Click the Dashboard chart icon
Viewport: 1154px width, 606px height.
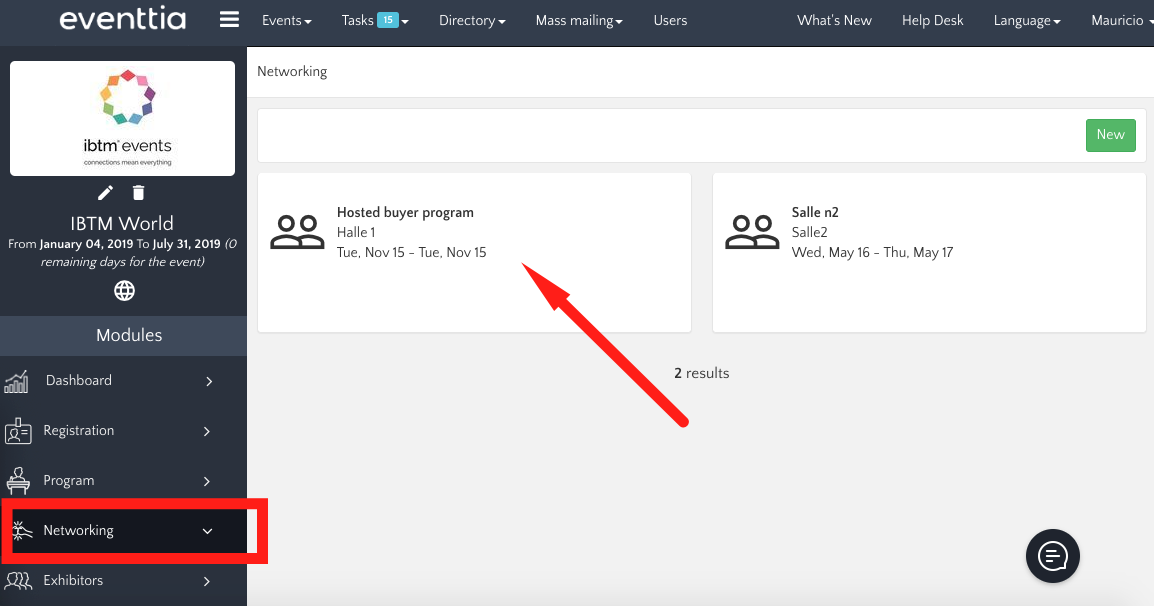pos(17,381)
